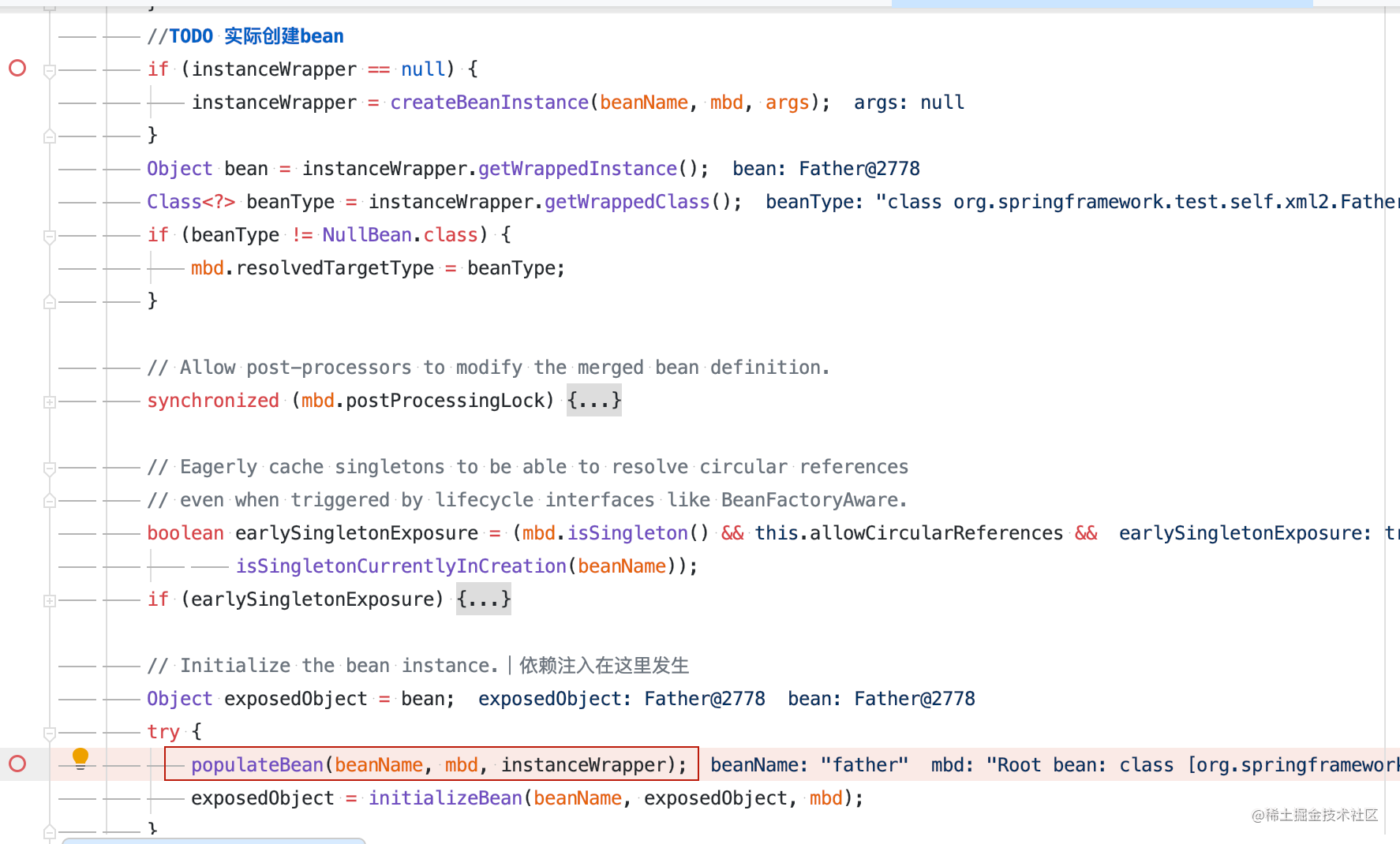This screenshot has width=1400, height=844.
Task: Click the 'Allow post-processors' comment line
Action: pos(489,368)
